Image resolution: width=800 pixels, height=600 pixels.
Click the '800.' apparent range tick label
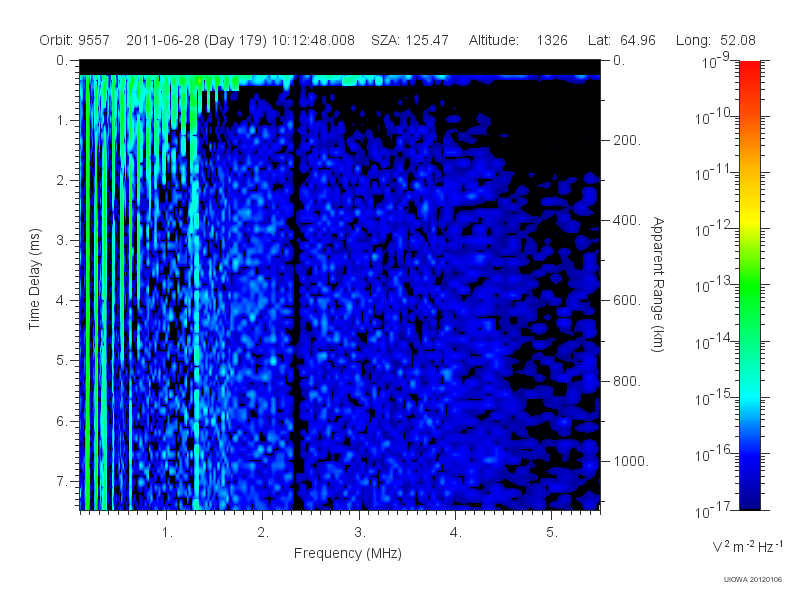tap(627, 381)
